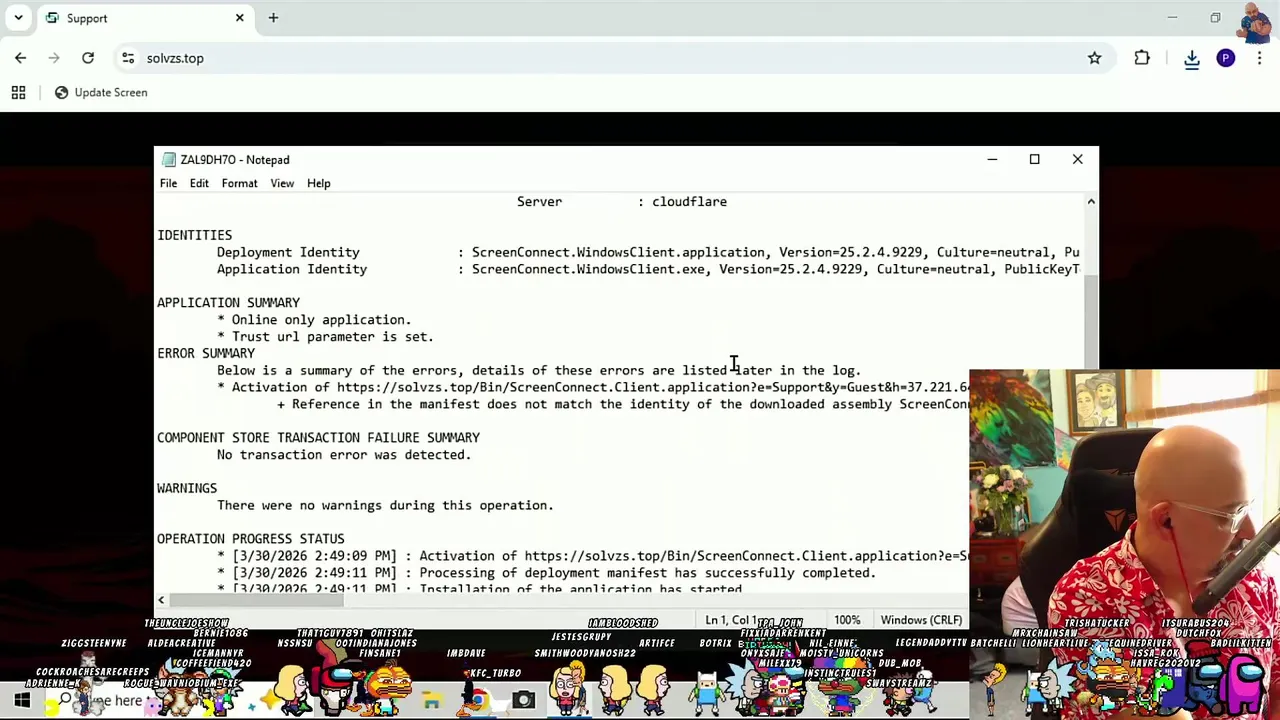Click Notepad's horizontal scrollbar thumb
This screenshot has width=1280, height=720.
pos(257,600)
